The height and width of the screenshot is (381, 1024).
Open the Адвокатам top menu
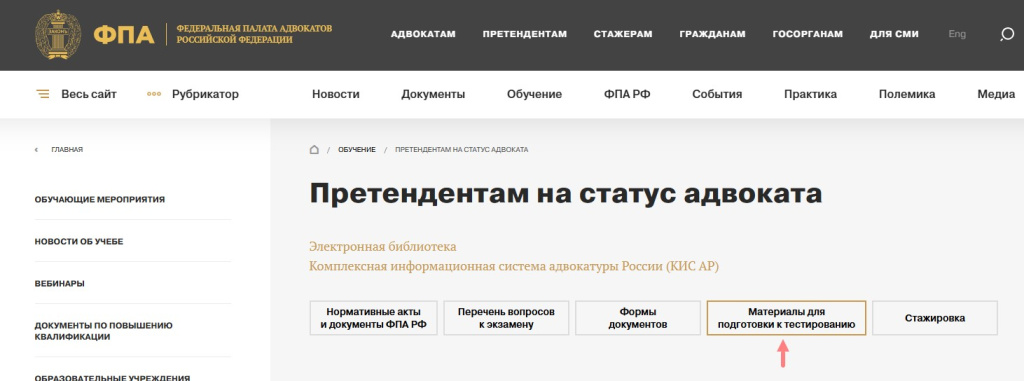[423, 34]
